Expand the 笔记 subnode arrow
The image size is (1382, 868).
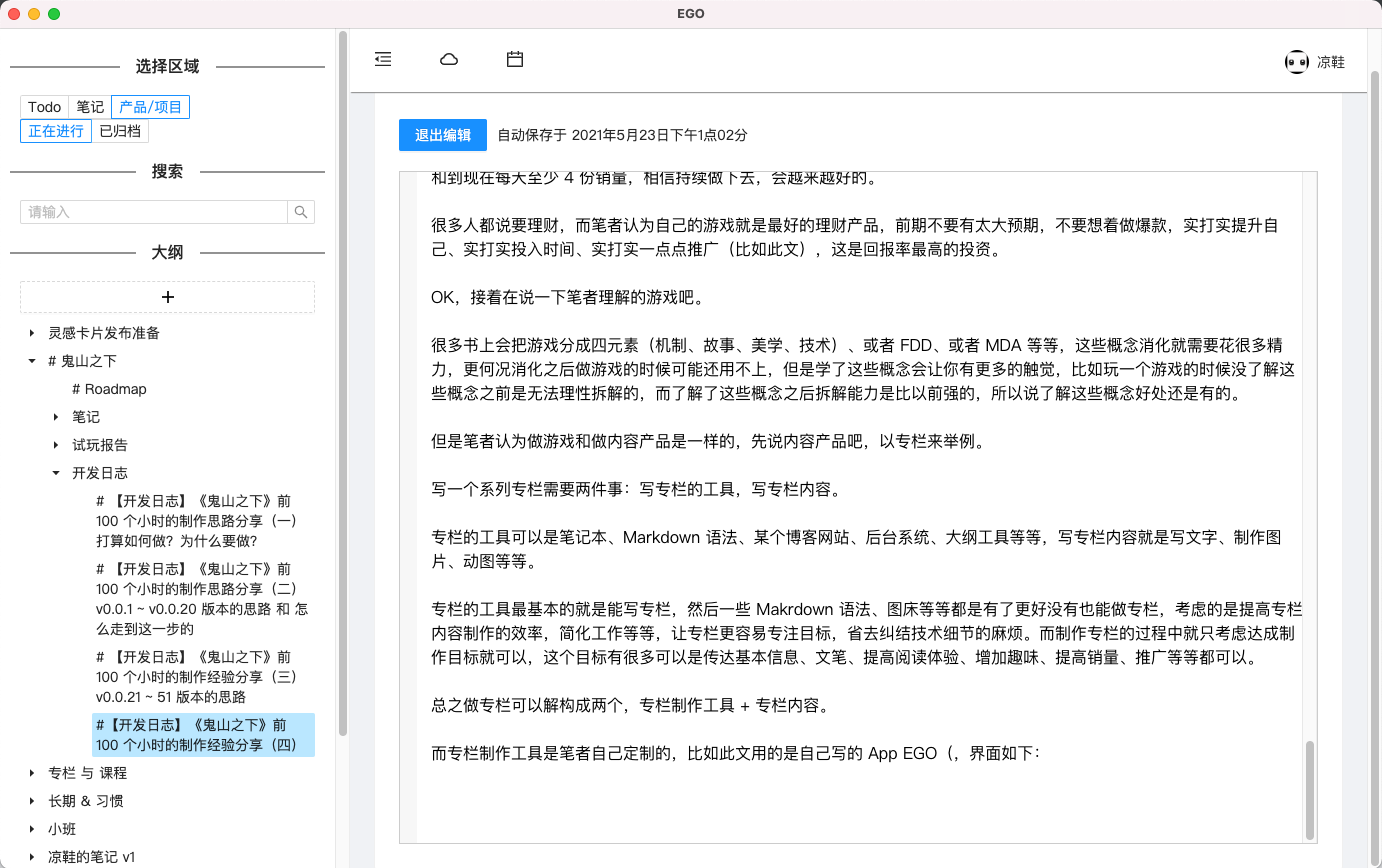coord(57,417)
